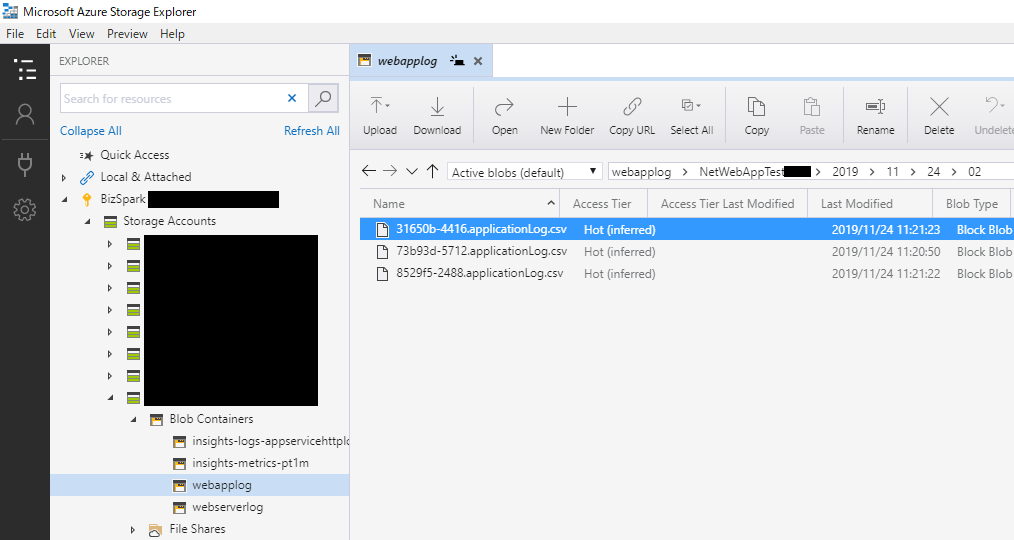This screenshot has height=540, width=1014.
Task: Click the Copy toolbar button
Action: (x=757, y=116)
